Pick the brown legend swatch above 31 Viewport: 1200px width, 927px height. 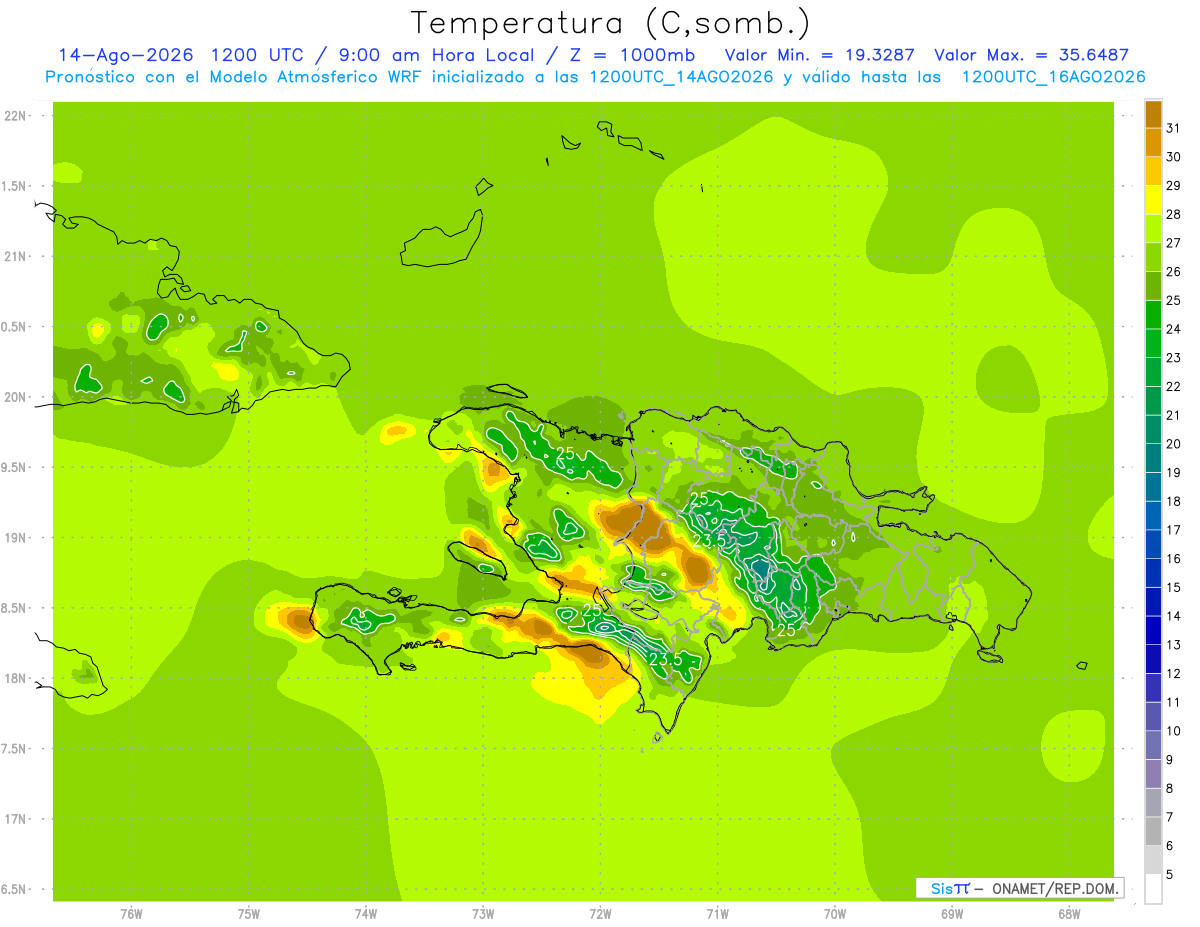[x=1153, y=114]
